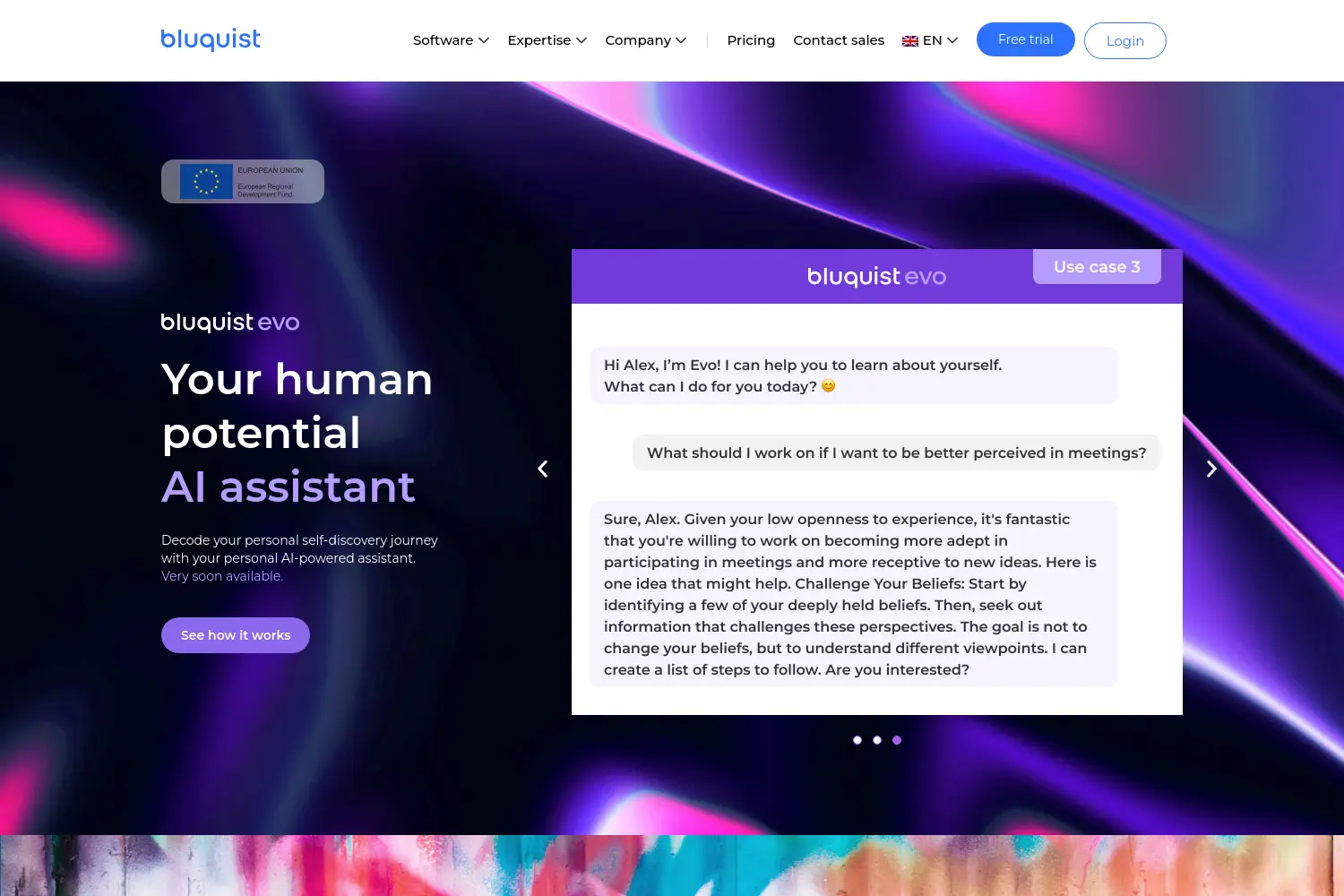Click the European Union fund badge
The image size is (1344, 896).
243,181
